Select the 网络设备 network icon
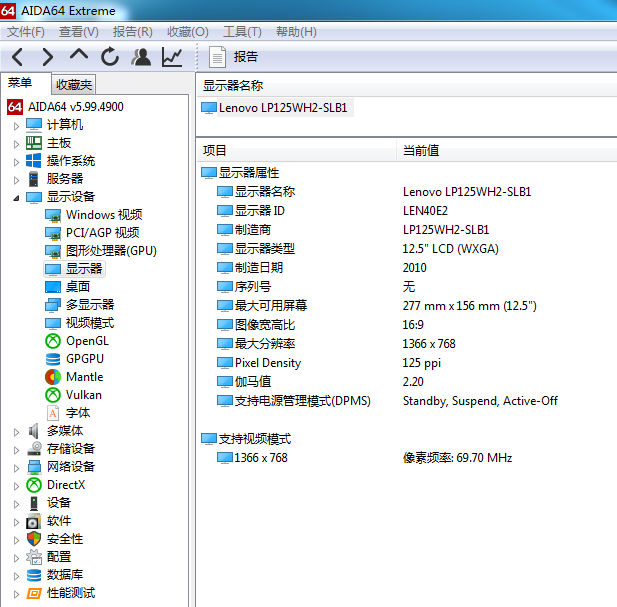 pos(34,467)
